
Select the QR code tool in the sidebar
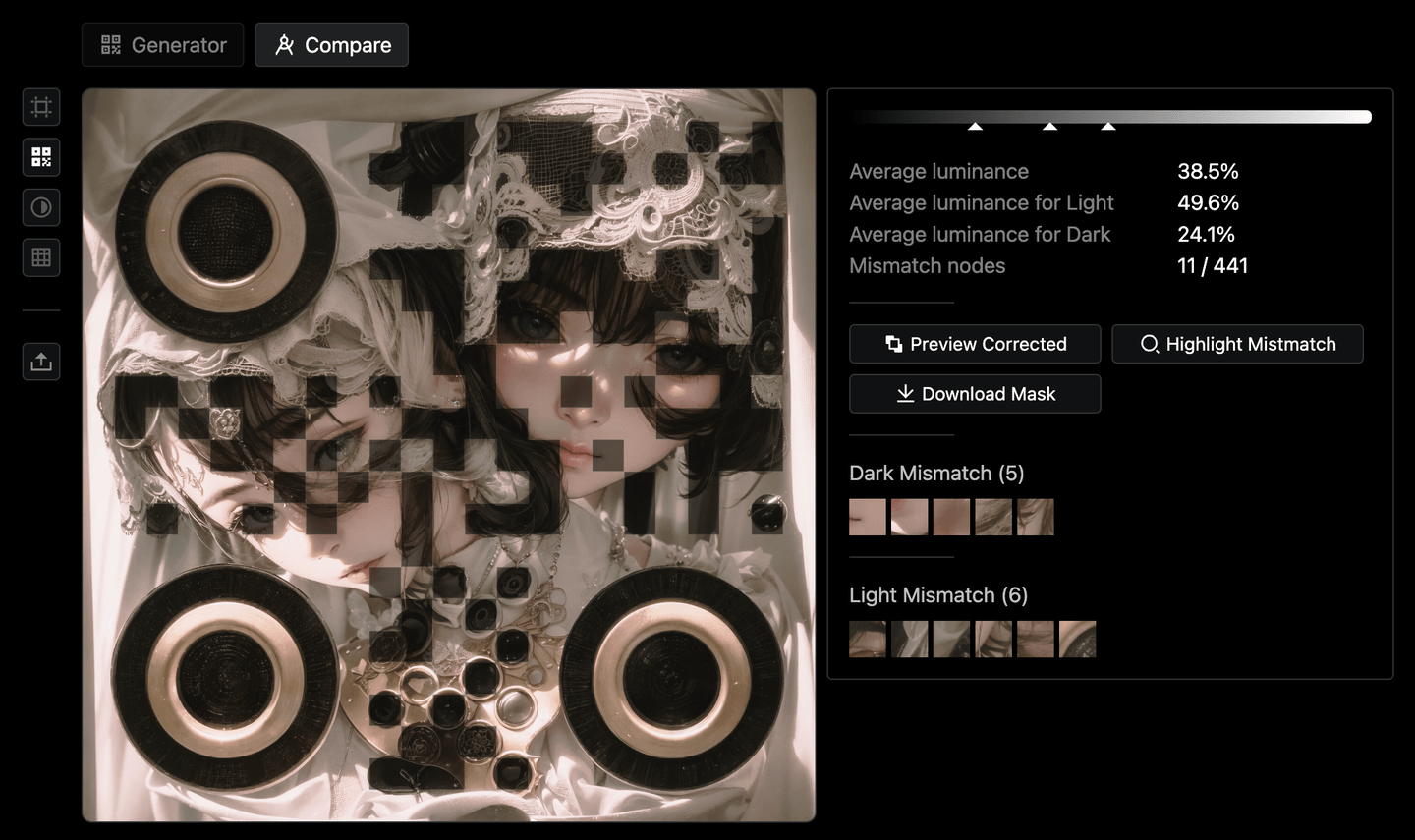pos(40,157)
